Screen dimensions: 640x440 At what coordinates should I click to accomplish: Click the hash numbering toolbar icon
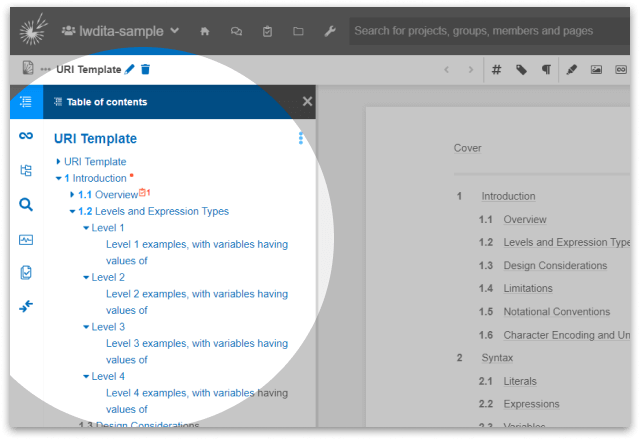(x=496, y=70)
